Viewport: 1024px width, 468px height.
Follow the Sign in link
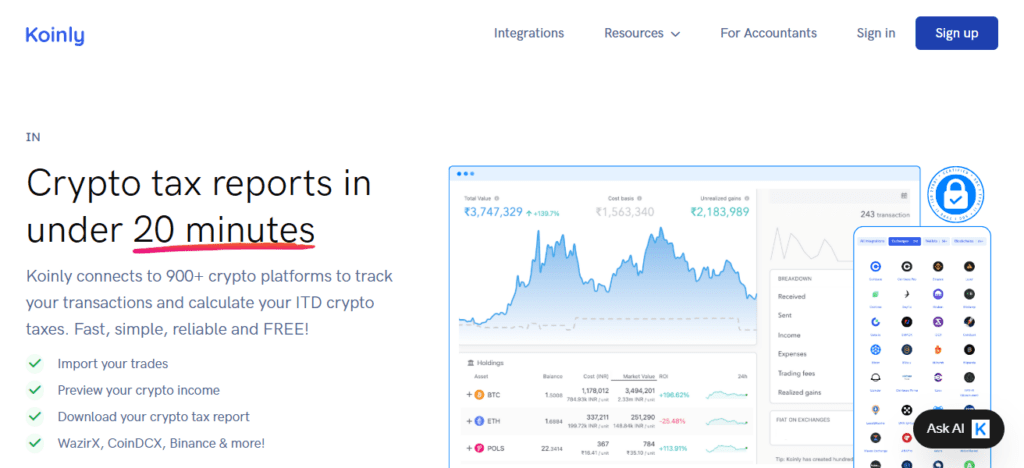click(876, 33)
